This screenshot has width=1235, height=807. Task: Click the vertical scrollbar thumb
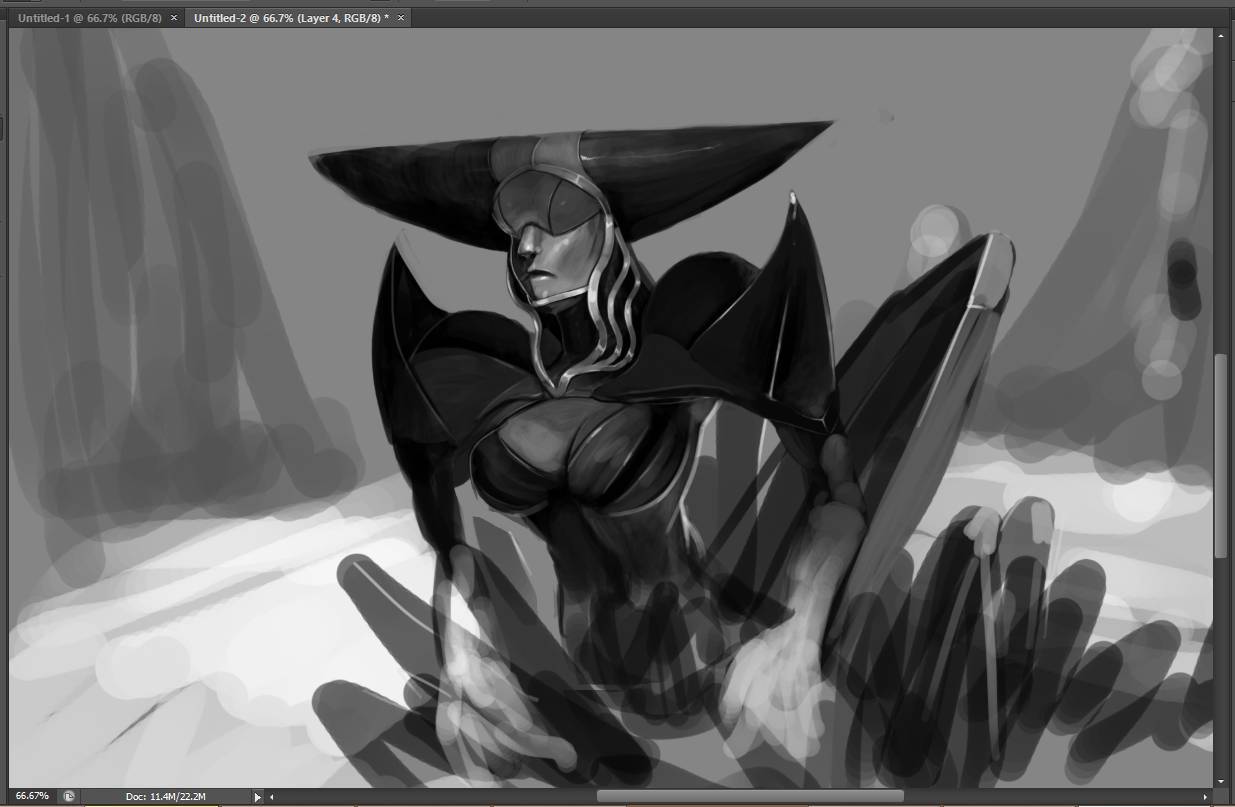tap(1221, 456)
